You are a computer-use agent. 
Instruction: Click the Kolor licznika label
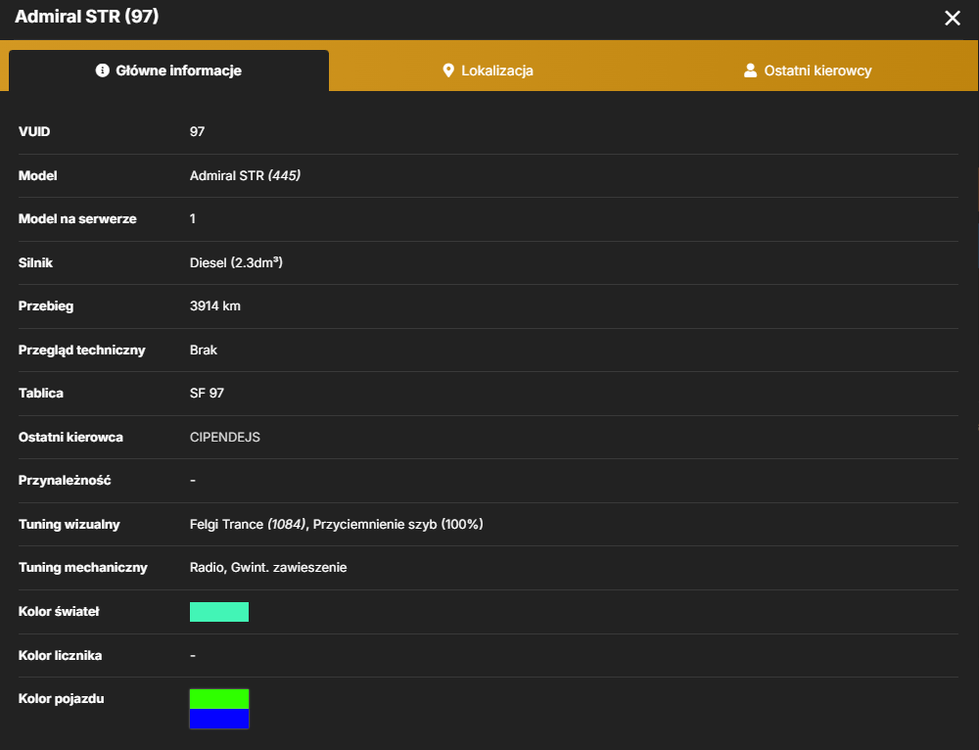(60, 655)
